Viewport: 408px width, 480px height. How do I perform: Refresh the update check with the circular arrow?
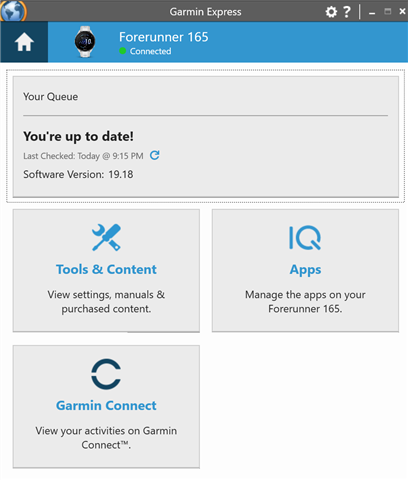point(155,155)
